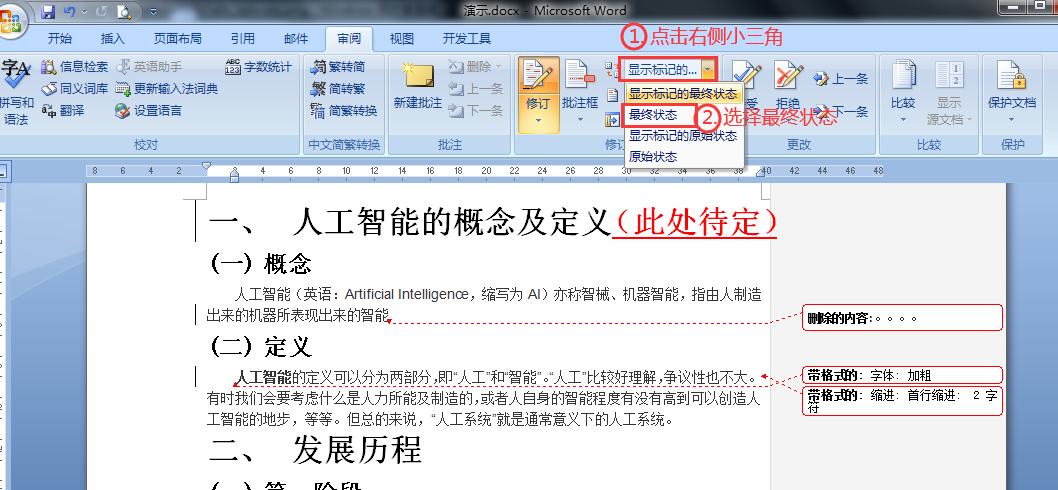
Task: Open print preview from quick access toolbar
Action: 124,11
